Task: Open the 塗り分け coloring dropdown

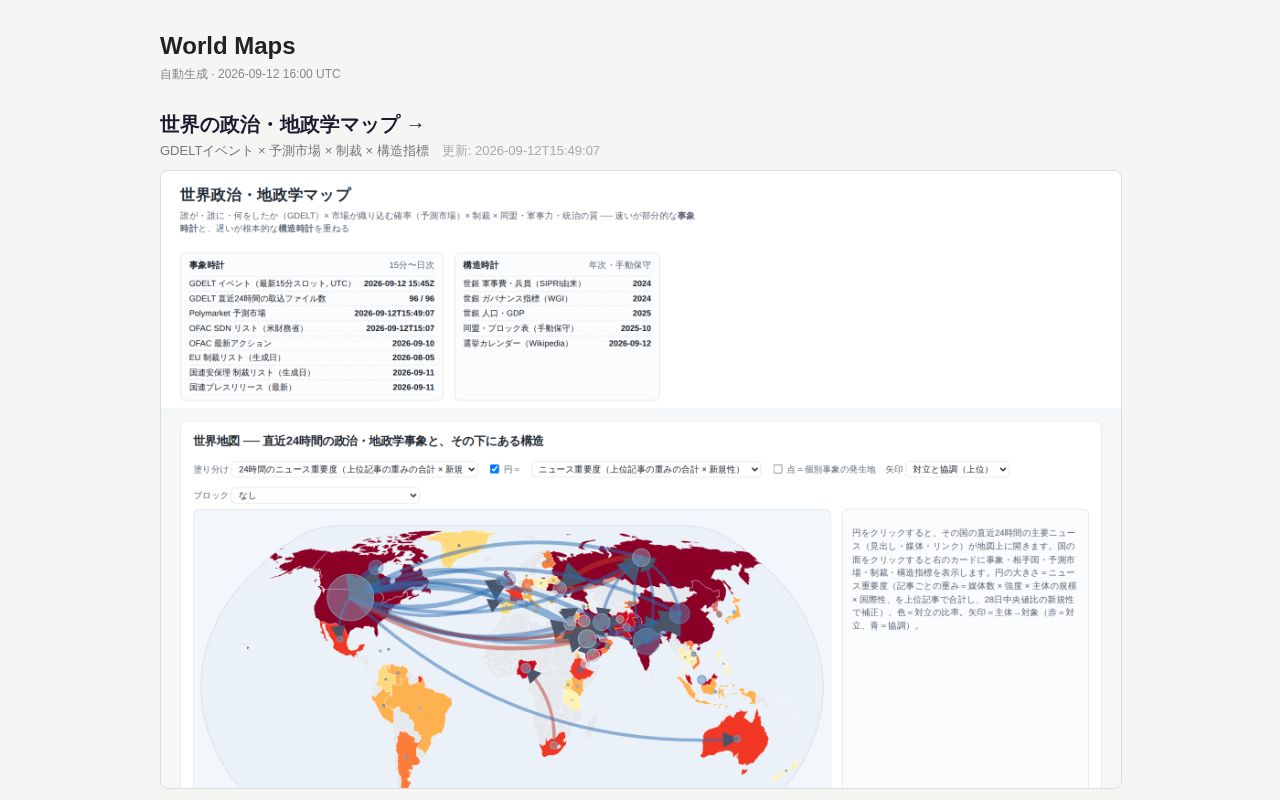Action: point(355,469)
